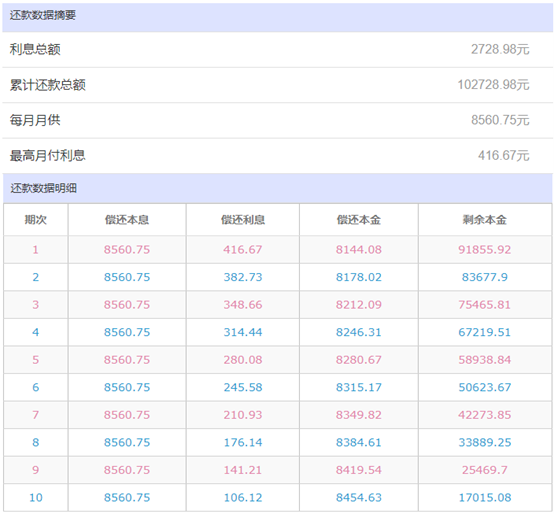
Task: Select principal cell 8280.67
Action: point(359,360)
